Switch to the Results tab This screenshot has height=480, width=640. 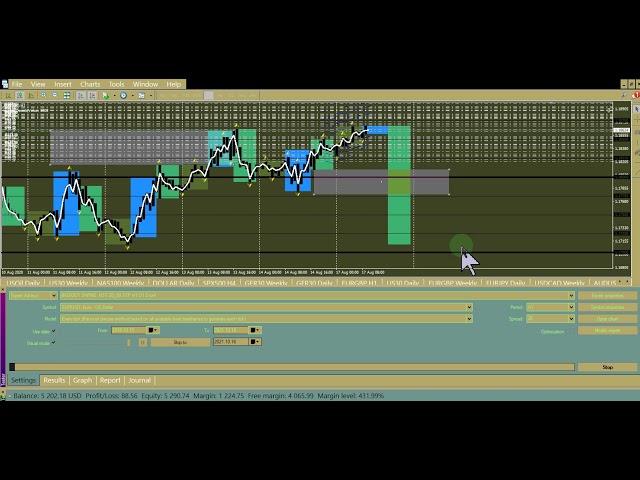tap(54, 380)
